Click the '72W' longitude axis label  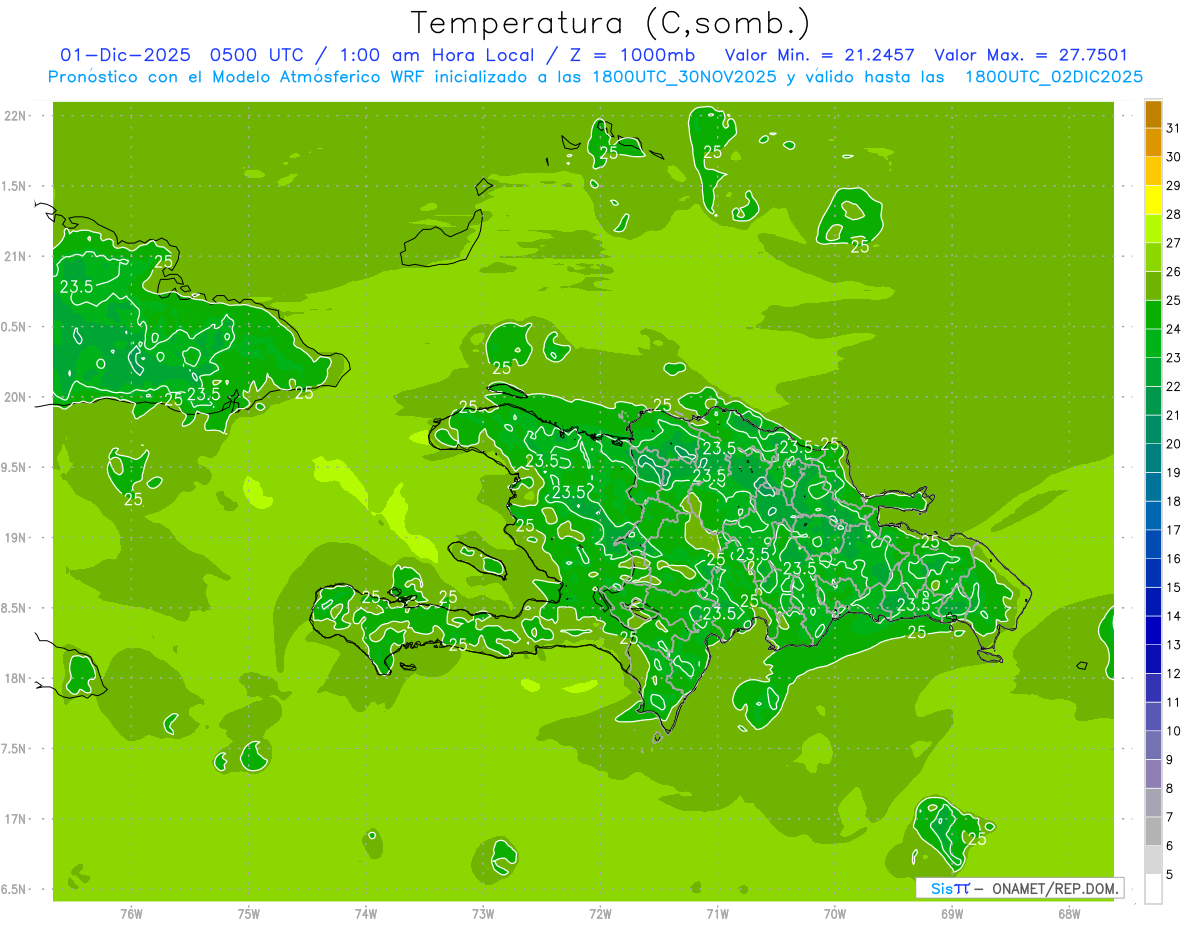(x=600, y=913)
